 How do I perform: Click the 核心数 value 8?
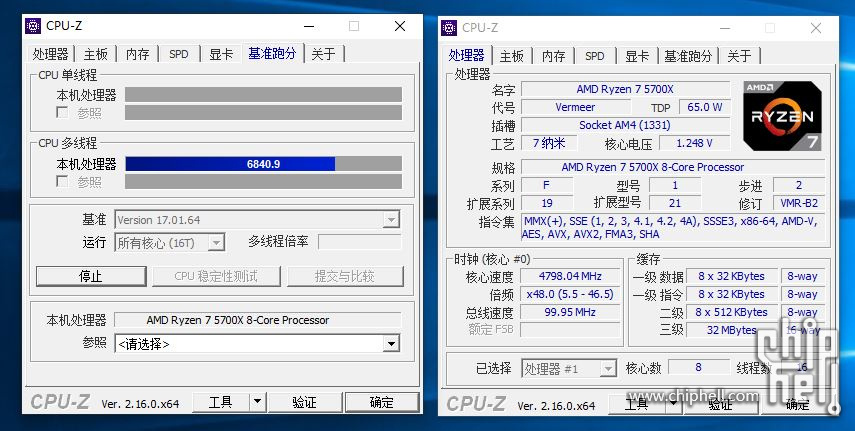[x=699, y=367]
